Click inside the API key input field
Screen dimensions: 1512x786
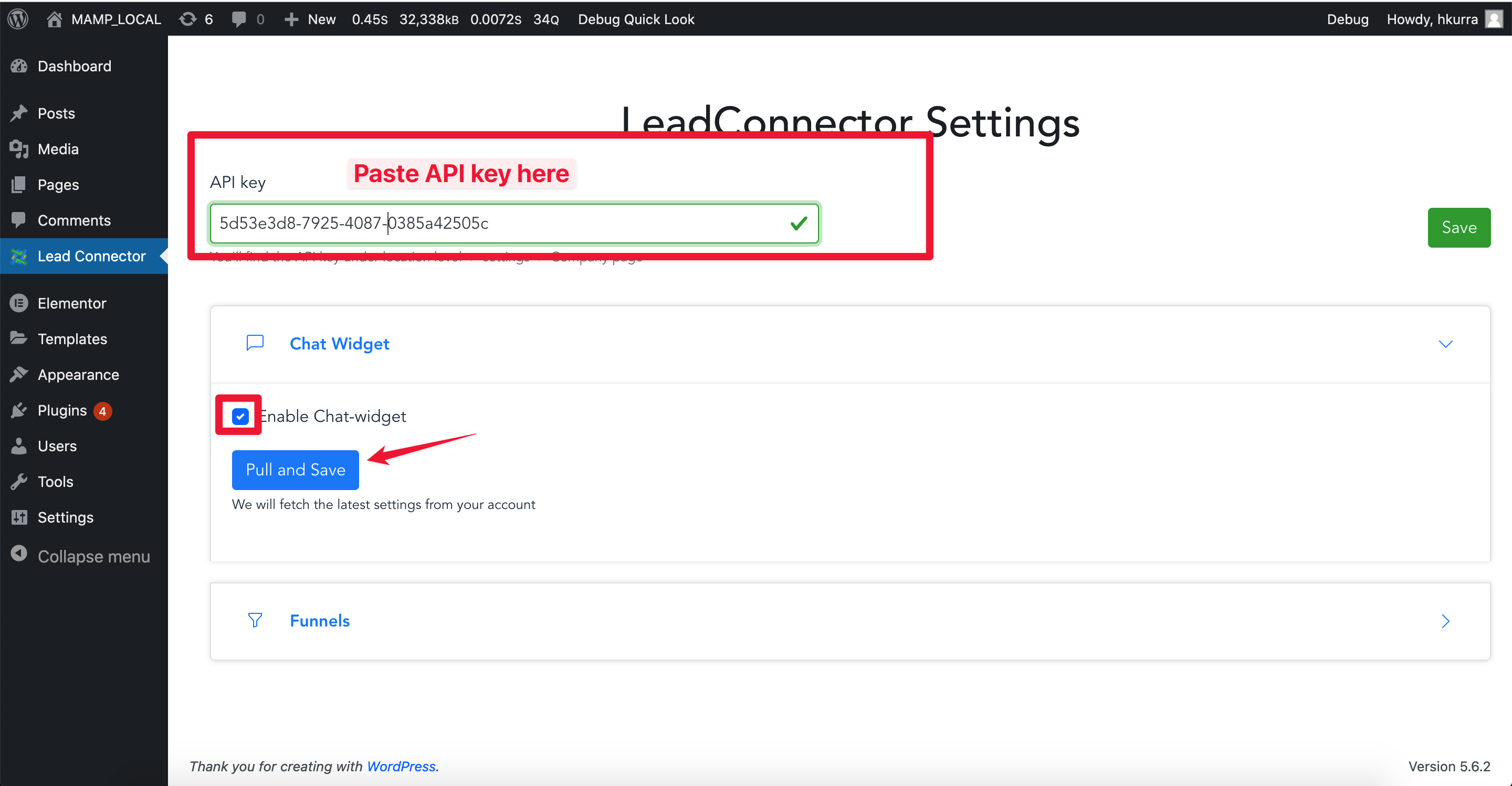tap(514, 223)
